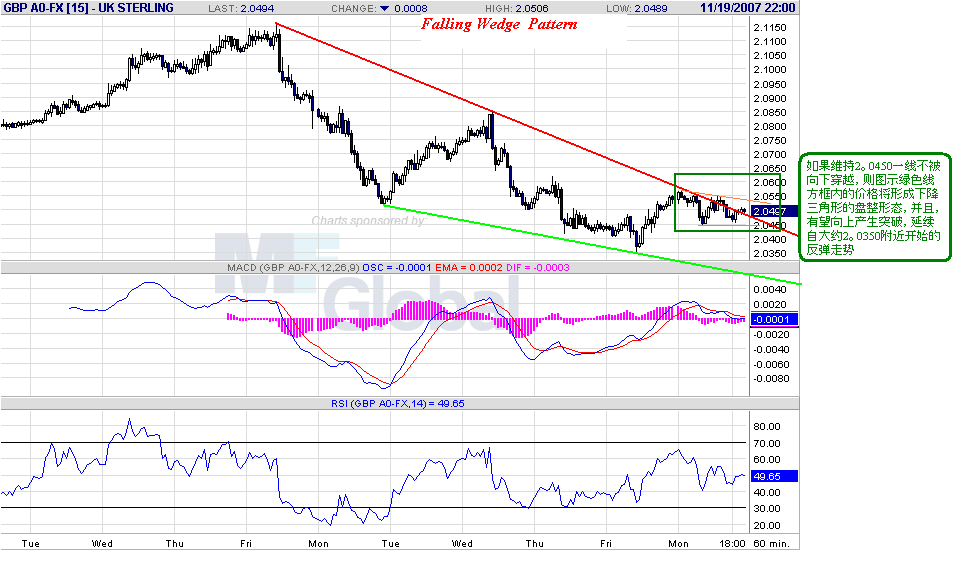Click the RSI axis label 40.00
This screenshot has height=572, width=954.
767,493
